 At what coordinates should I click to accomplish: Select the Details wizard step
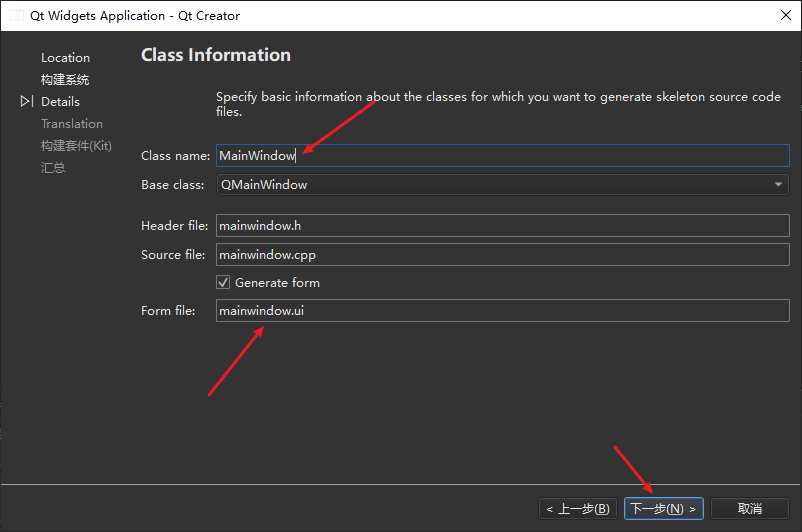tap(60, 102)
